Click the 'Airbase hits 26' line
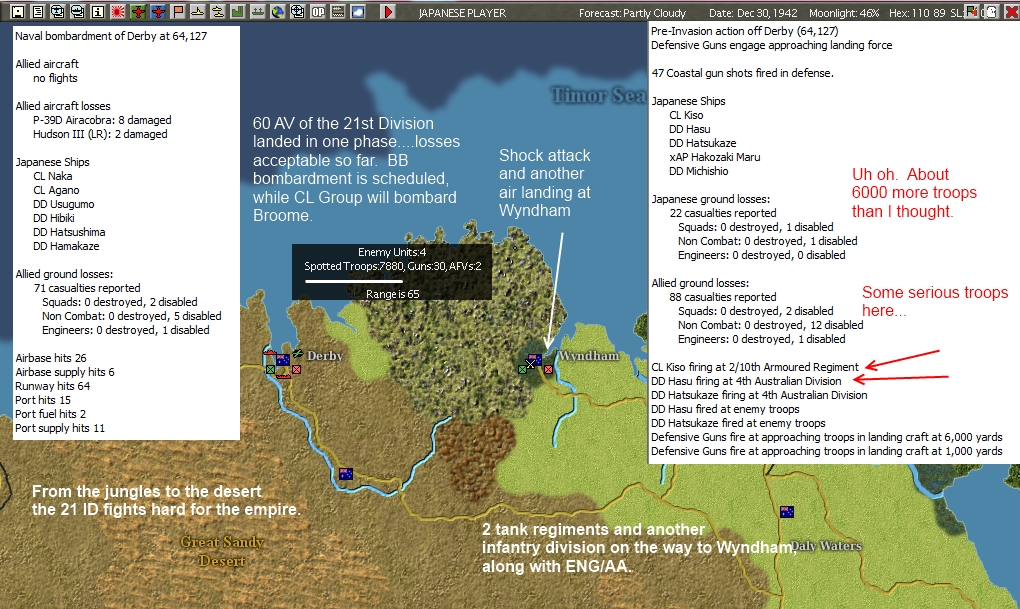1020x609 pixels. 51,359
